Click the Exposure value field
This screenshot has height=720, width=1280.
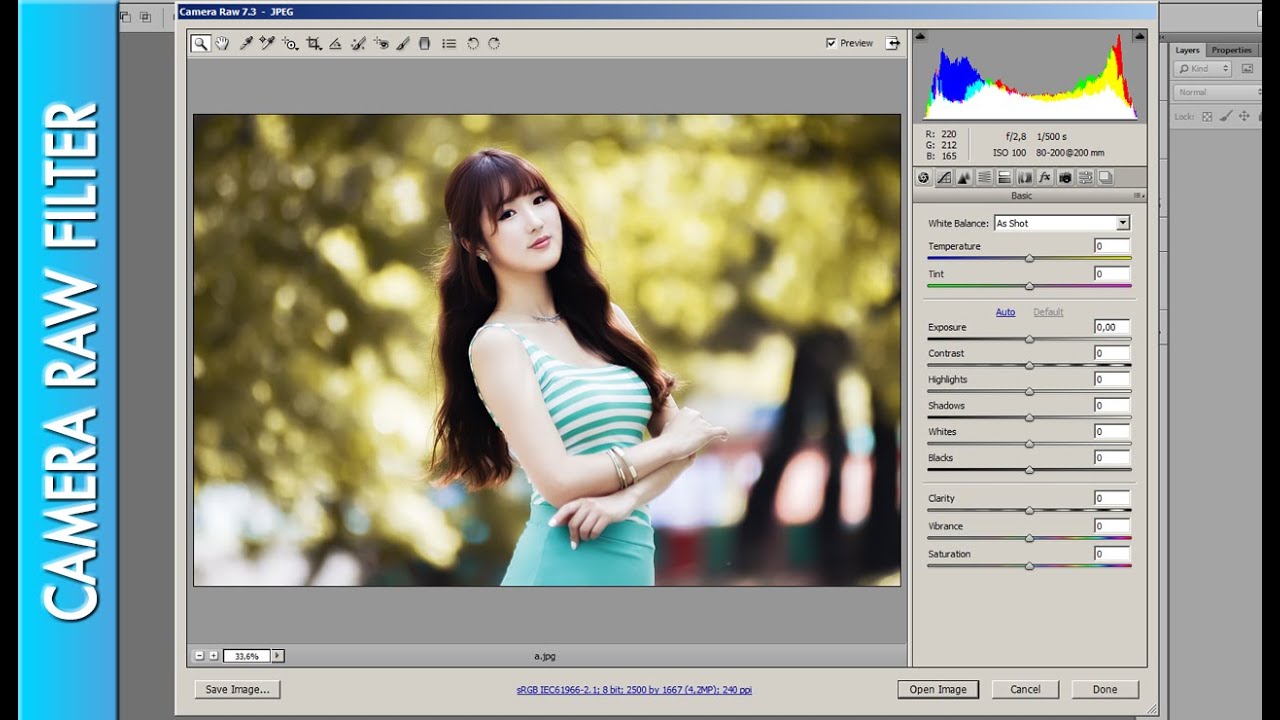click(x=1112, y=327)
